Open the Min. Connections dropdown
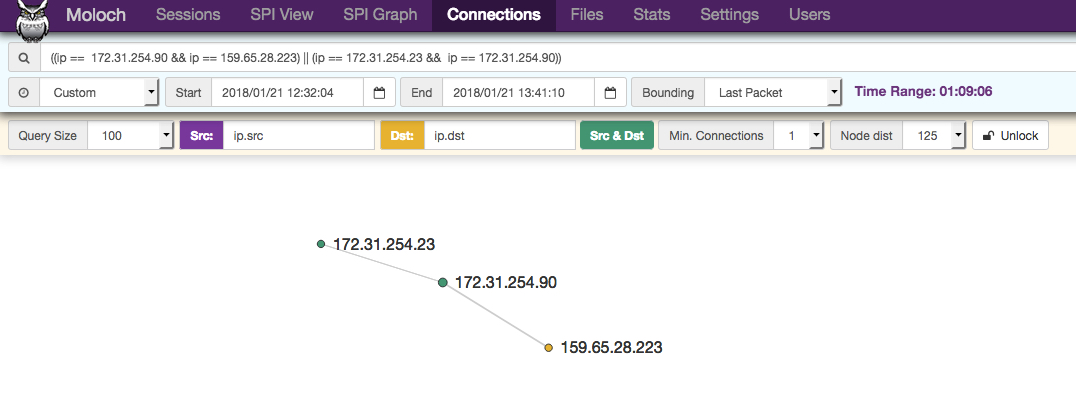 798,136
